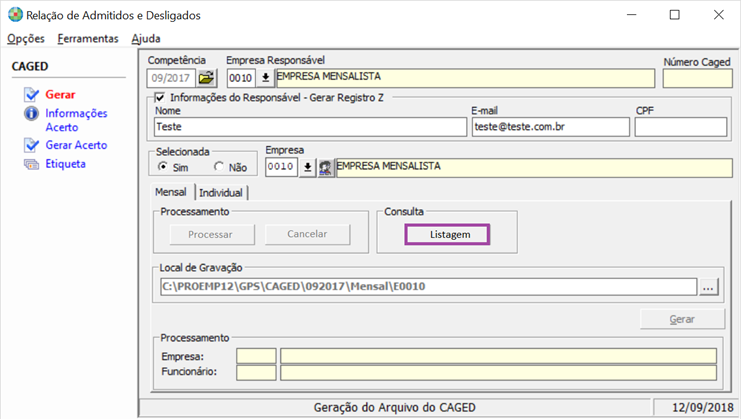Open the Gerar Acerto sidebar link
Image resolution: width=741 pixels, height=419 pixels.
pyautogui.click(x=76, y=145)
